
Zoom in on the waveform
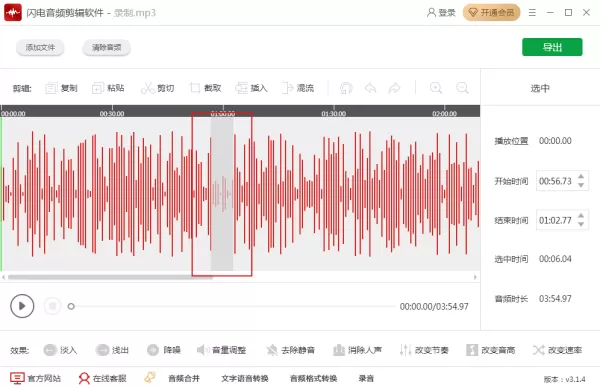pos(436,88)
